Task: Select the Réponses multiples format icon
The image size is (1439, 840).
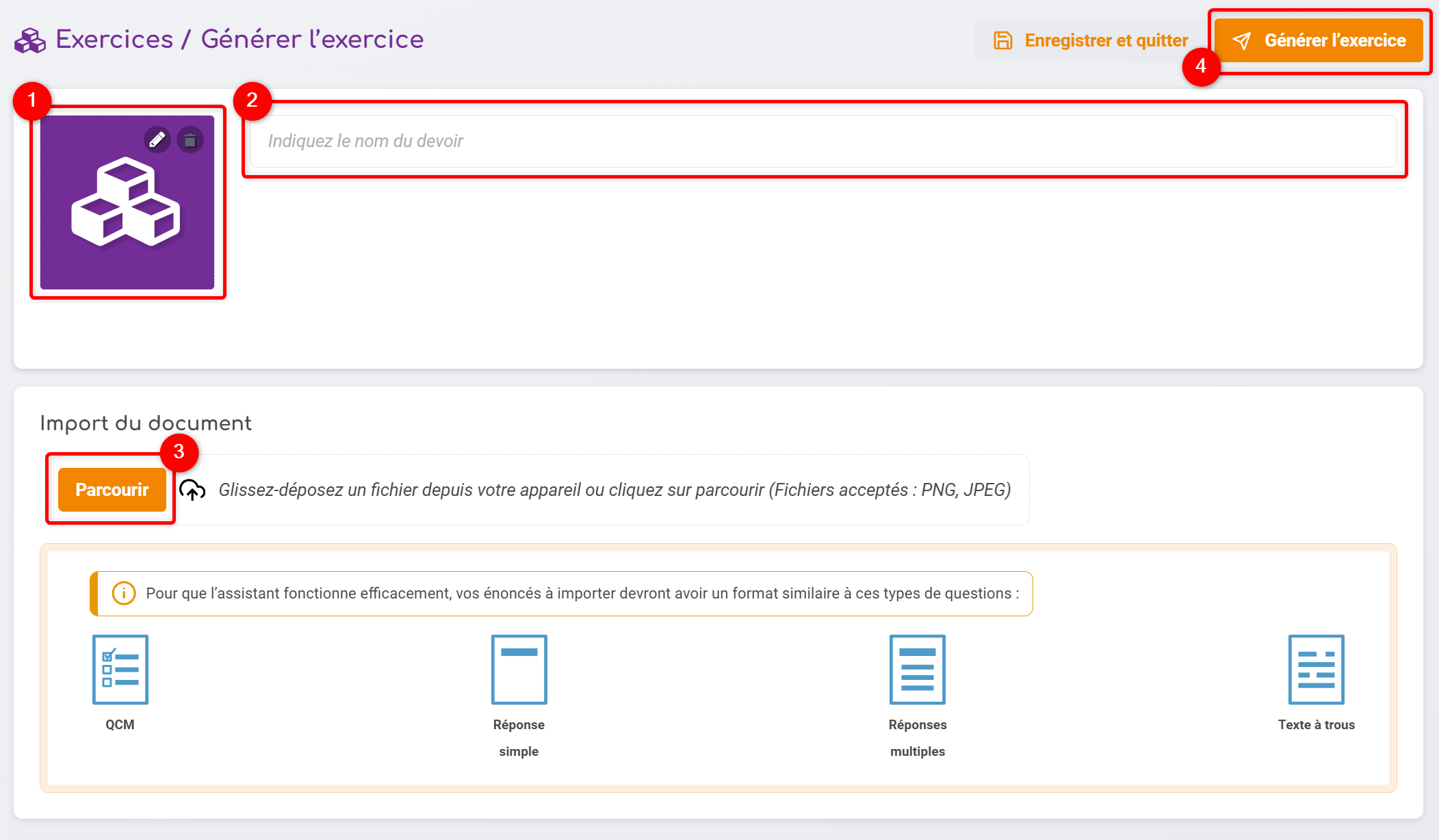Action: [x=917, y=669]
